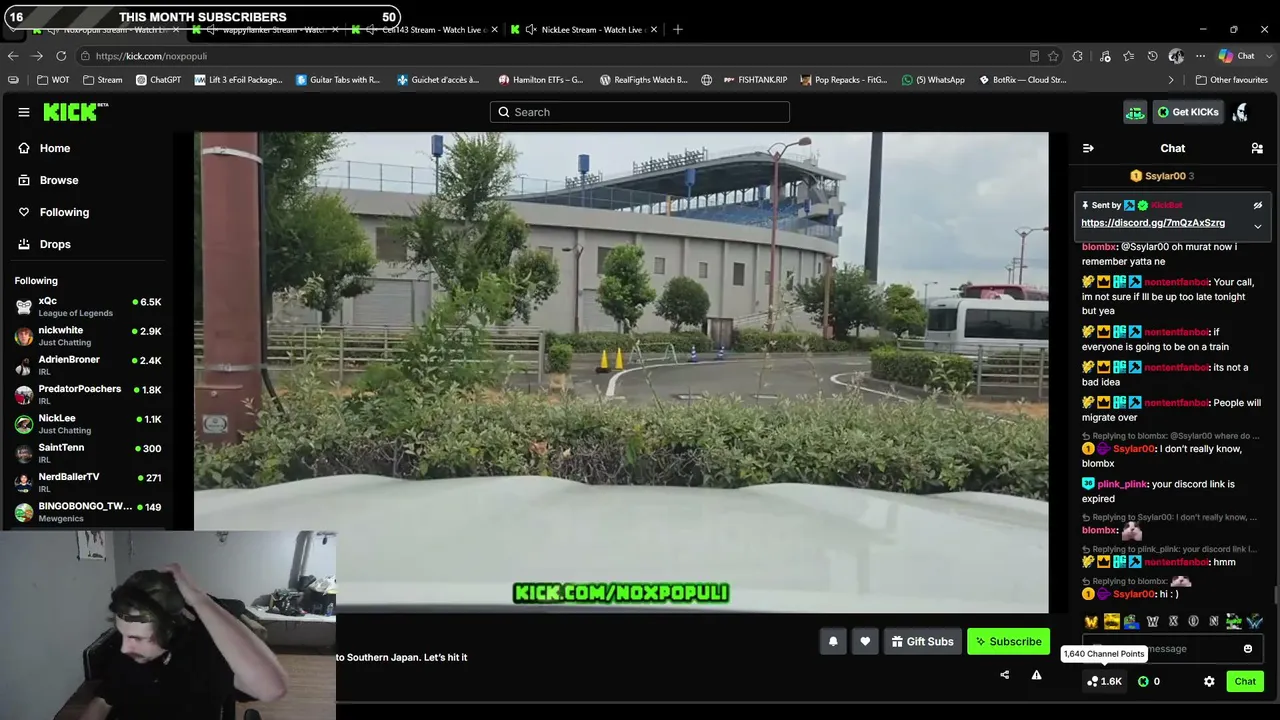Open the browser history icon

pyautogui.click(x=1153, y=56)
